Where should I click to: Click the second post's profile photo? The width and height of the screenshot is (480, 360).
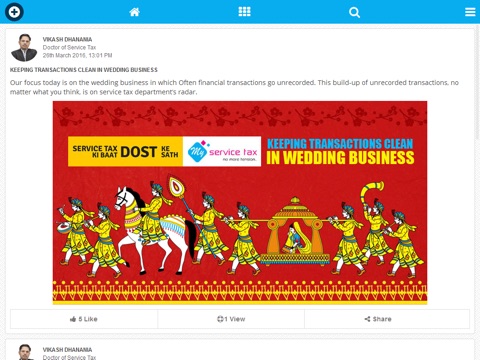click(x=24, y=352)
